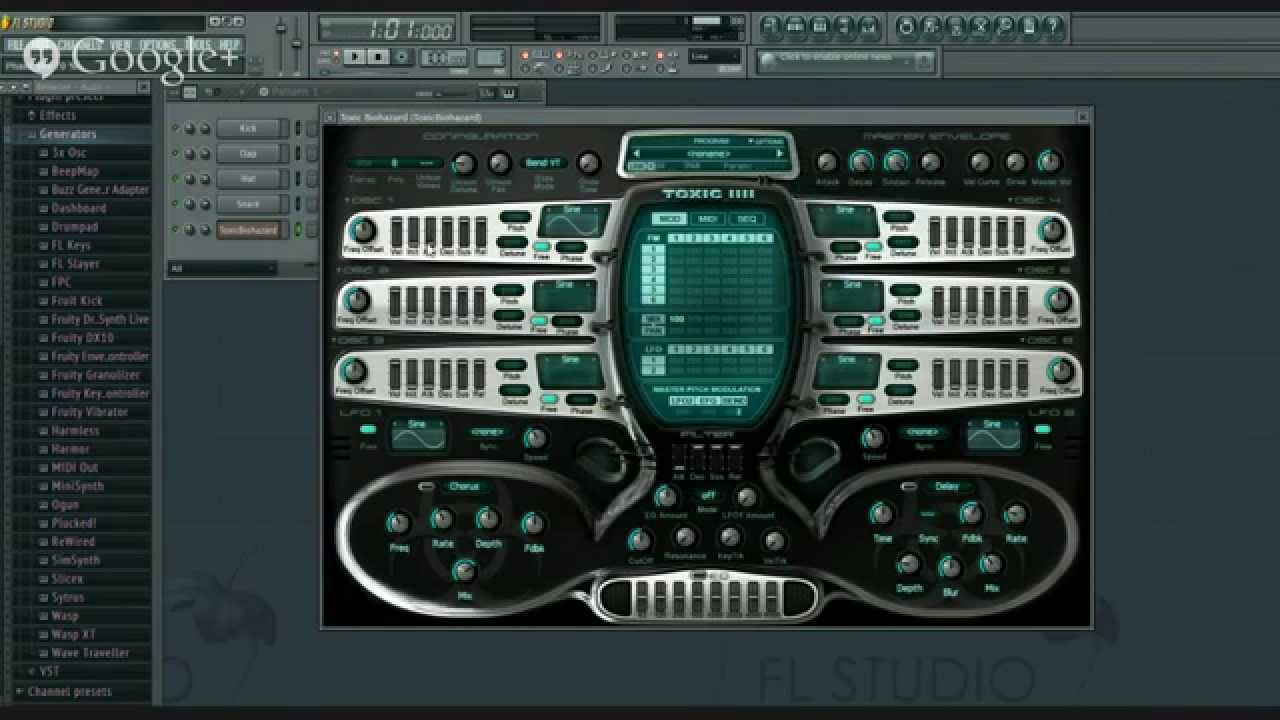This screenshot has width=1280, height=720.
Task: Click the Chorus Depth knob
Action: [x=488, y=519]
